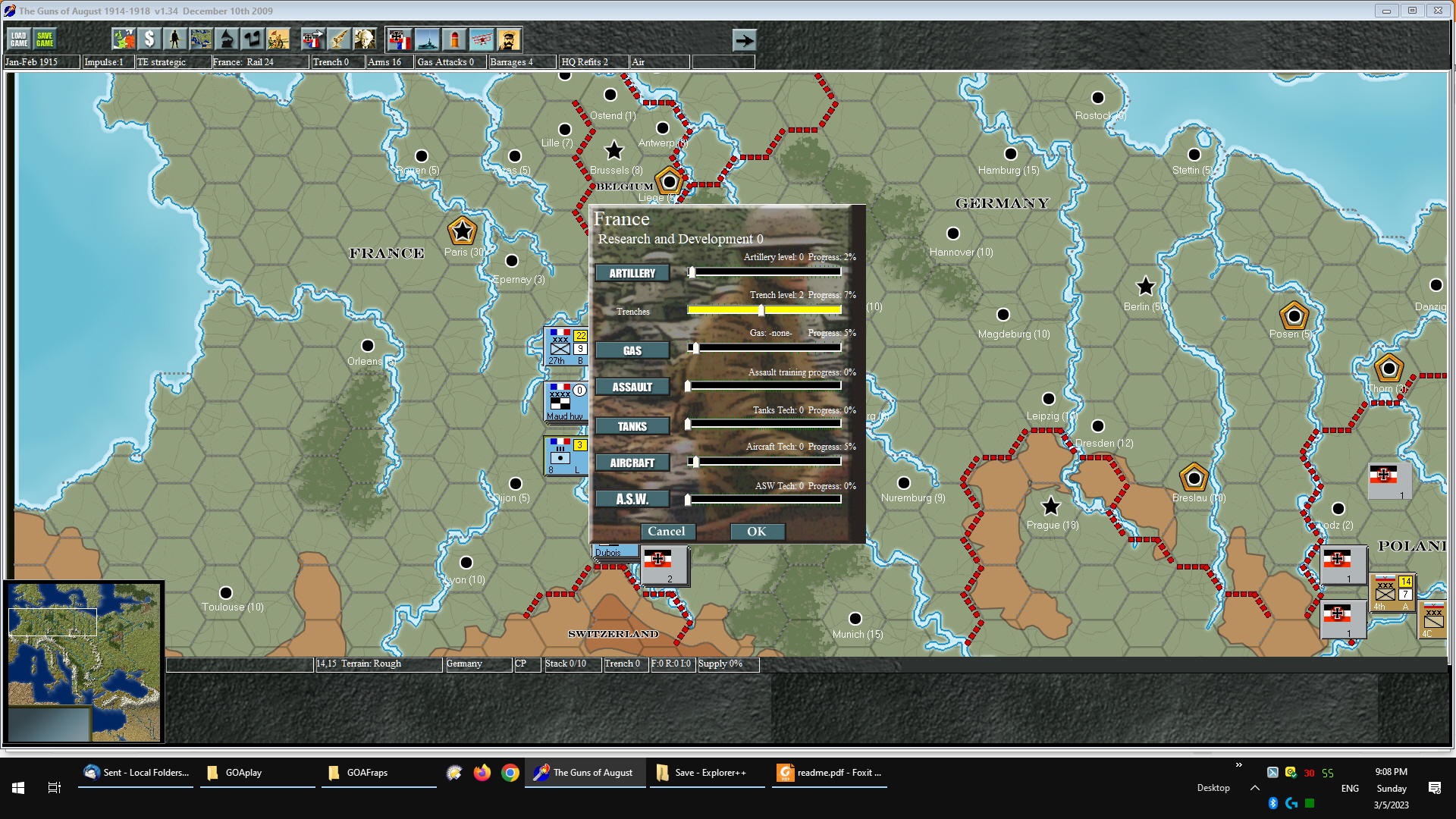Viewport: 1456px width, 819px height.
Task: Adjust the Gas research slider
Action: click(x=764, y=347)
